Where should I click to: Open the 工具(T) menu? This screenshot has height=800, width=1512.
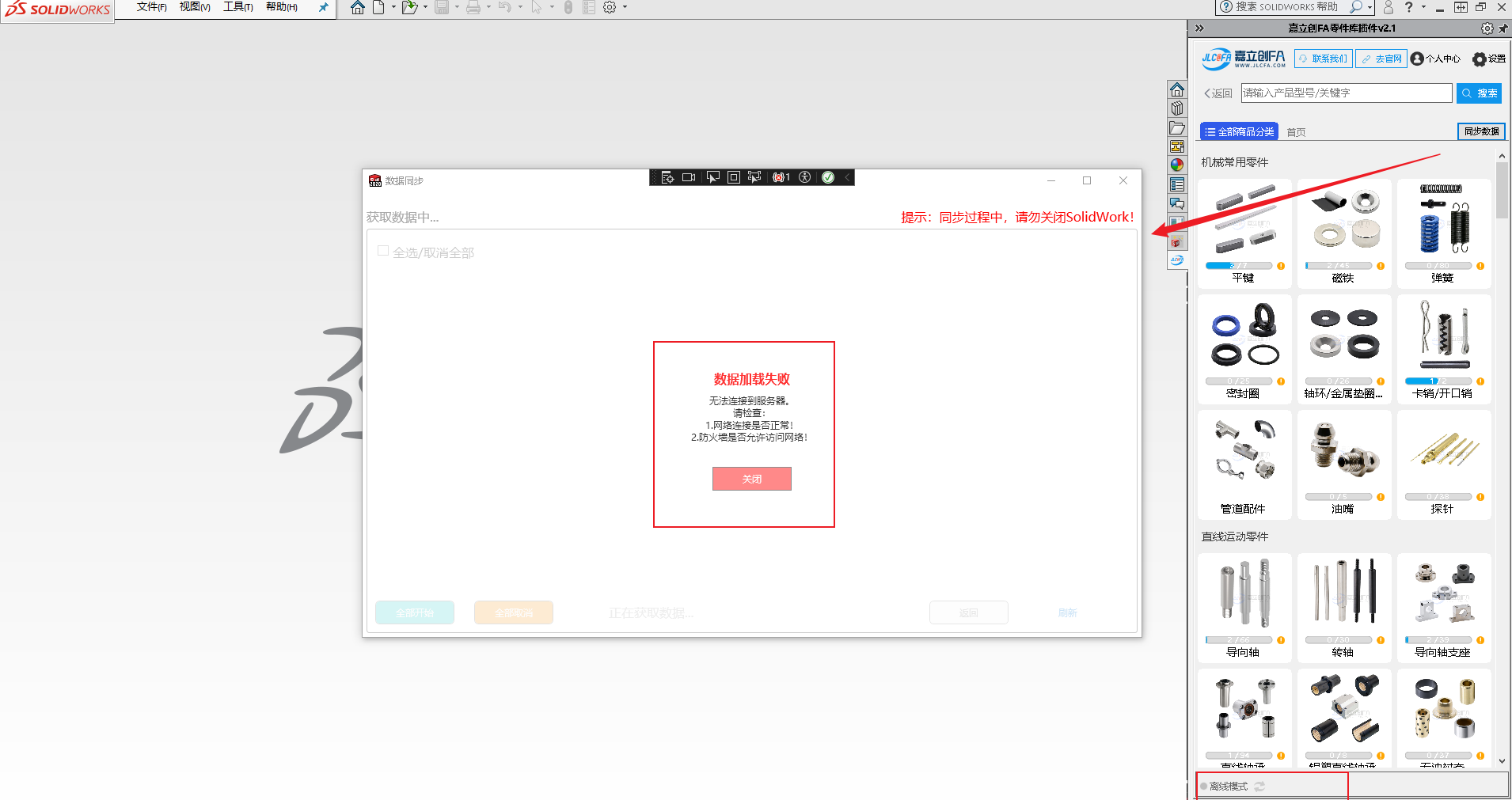237,7
